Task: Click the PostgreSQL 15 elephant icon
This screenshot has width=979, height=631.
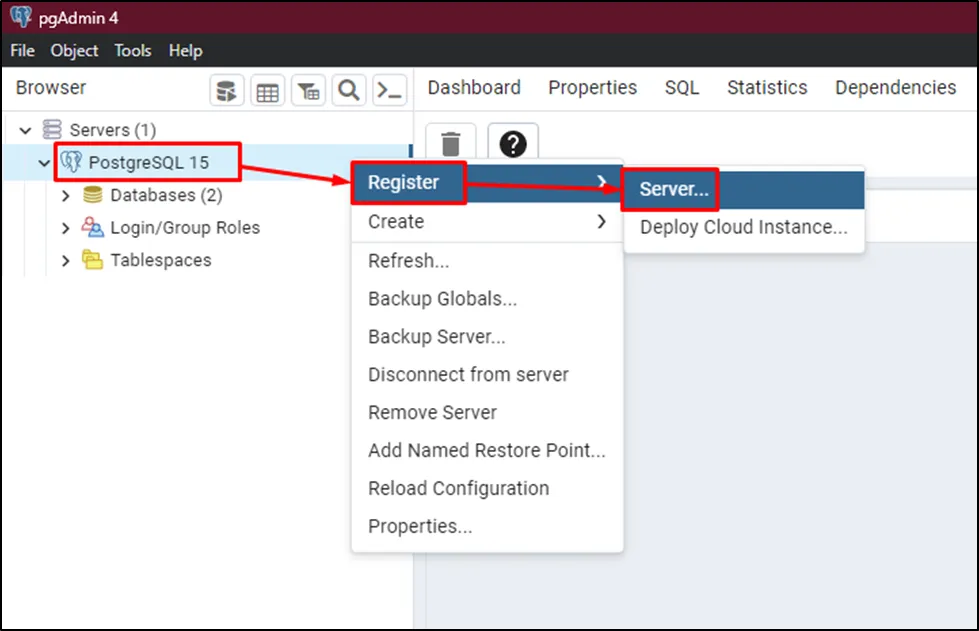Action: (72, 162)
